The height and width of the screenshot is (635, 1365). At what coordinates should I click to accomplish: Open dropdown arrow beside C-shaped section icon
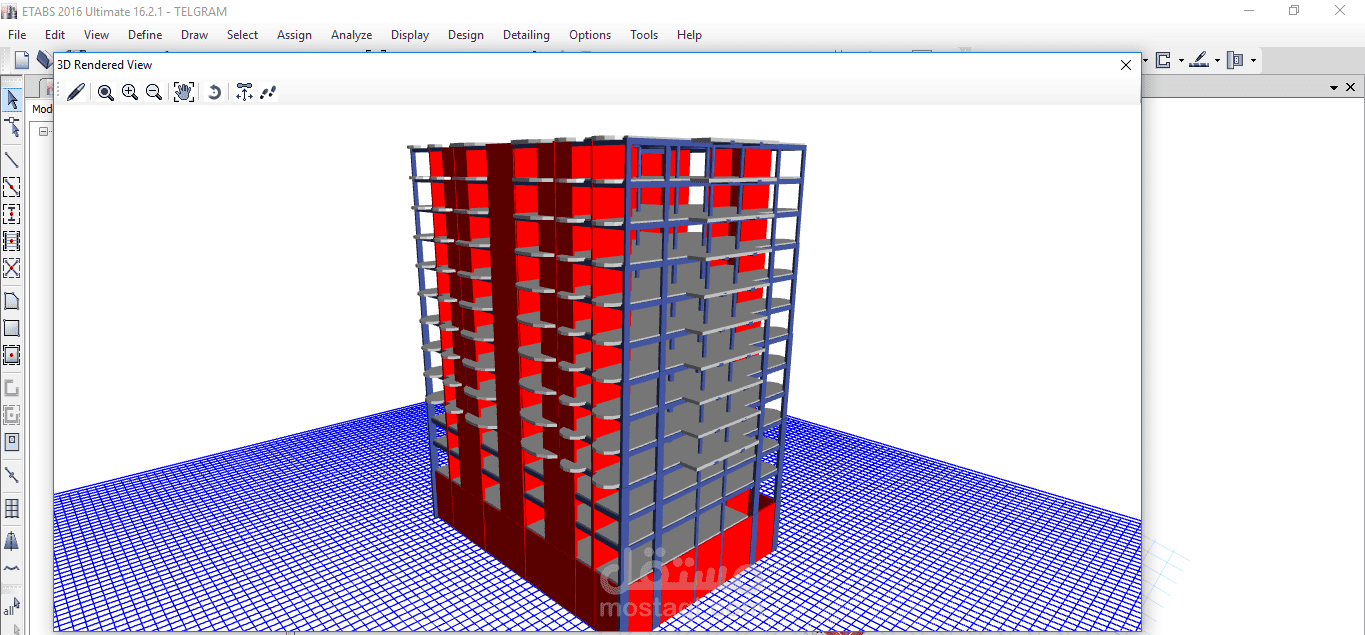coord(1180,61)
